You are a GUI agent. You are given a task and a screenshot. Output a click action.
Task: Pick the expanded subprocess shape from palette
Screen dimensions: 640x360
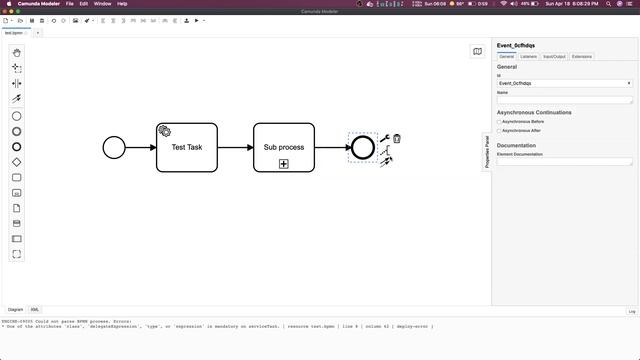(16, 193)
